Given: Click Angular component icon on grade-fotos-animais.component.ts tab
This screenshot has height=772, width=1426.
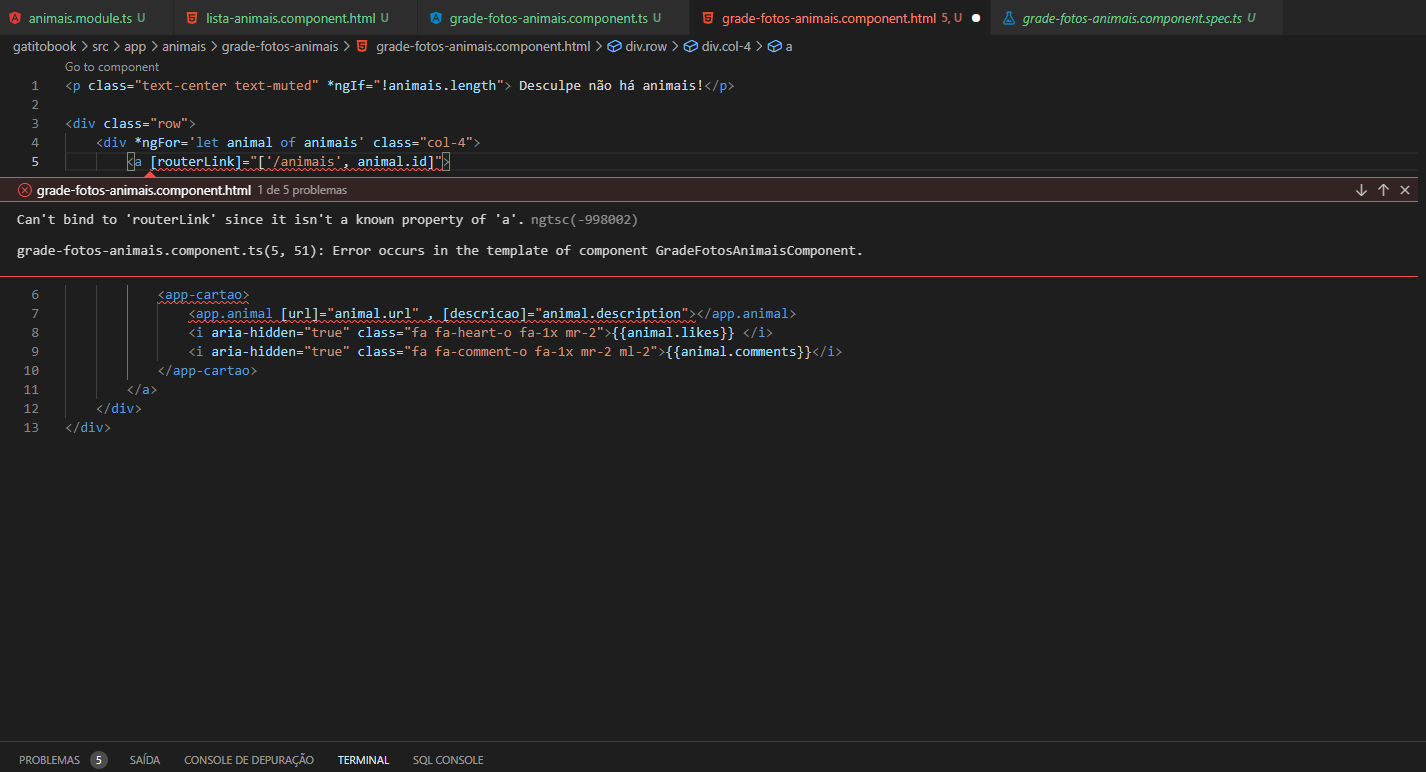Looking at the screenshot, I should coord(435,18).
